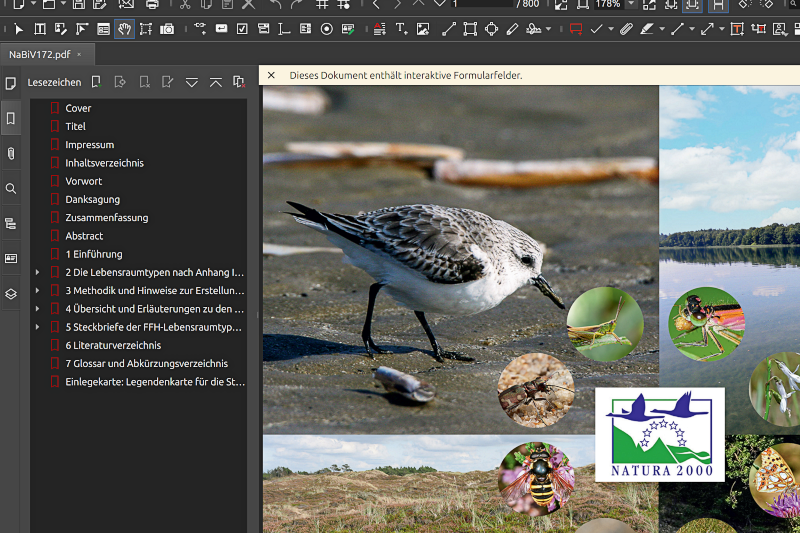Add a Text Box annotation
Screen dimensions: 800x533
pos(737,29)
